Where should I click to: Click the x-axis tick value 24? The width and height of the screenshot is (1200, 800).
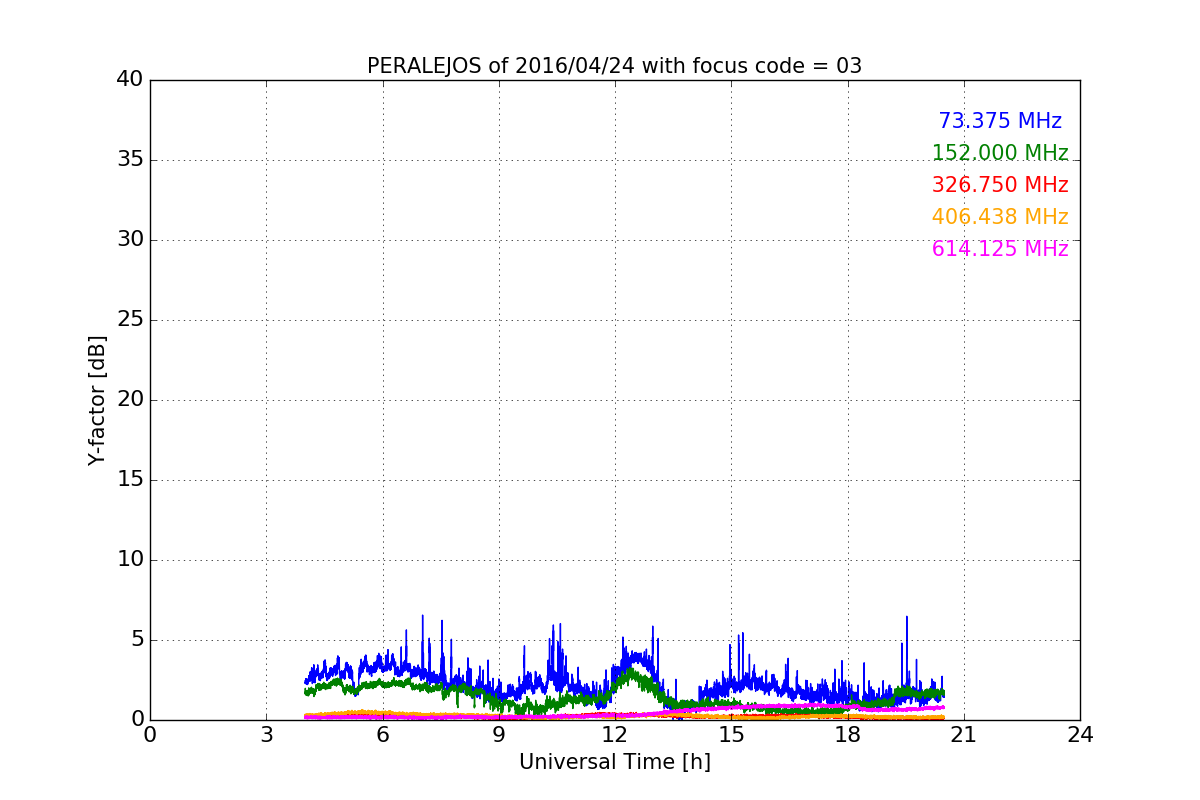1080,735
